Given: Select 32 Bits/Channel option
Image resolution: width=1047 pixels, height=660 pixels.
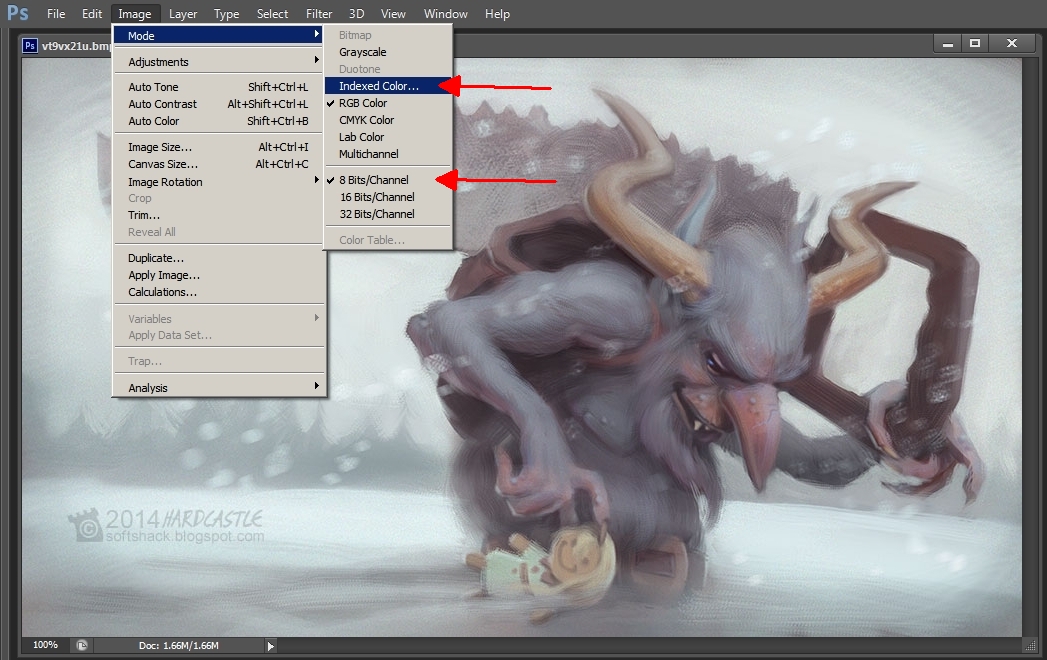Looking at the screenshot, I should click(388, 214).
